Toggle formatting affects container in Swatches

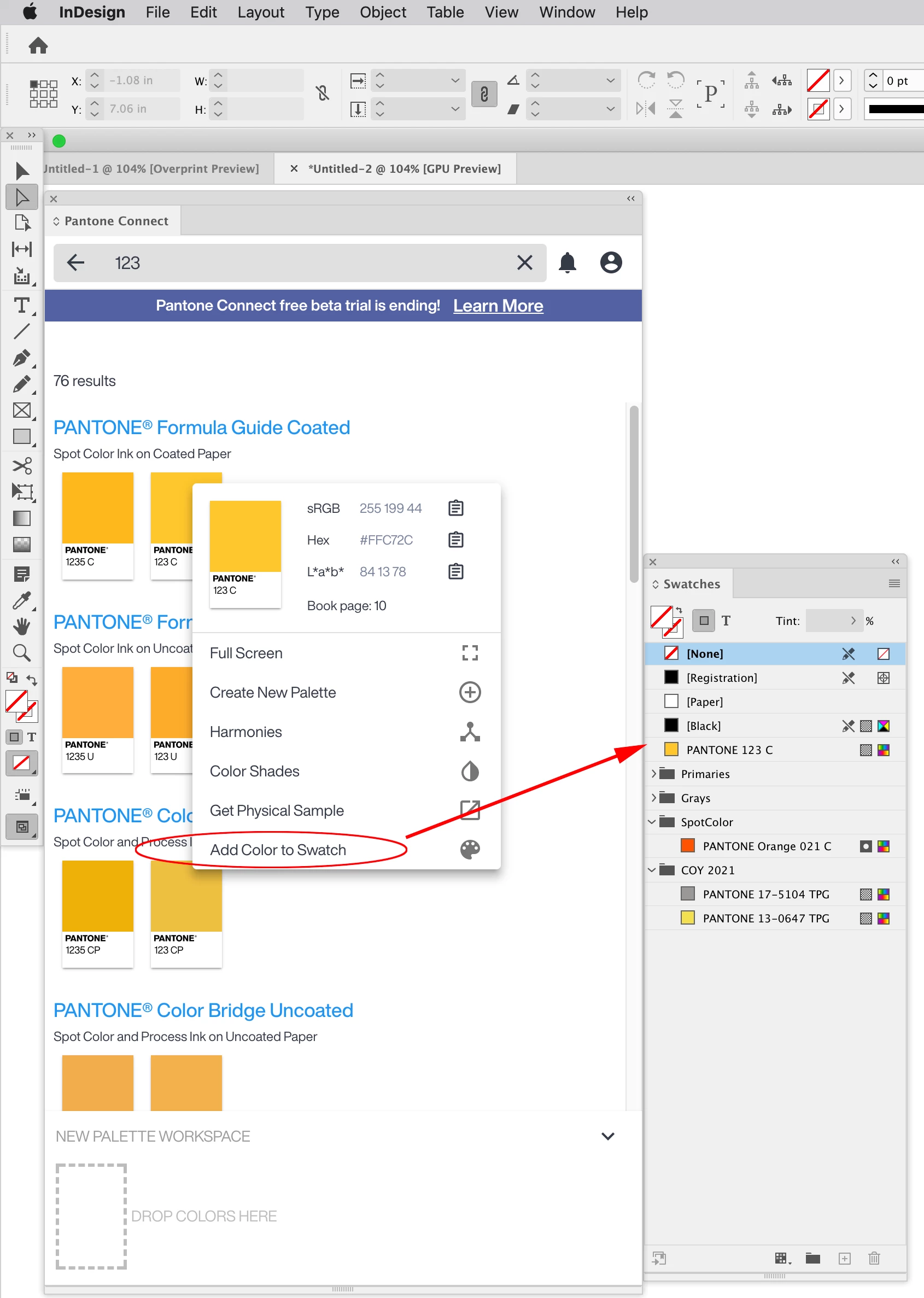click(704, 621)
